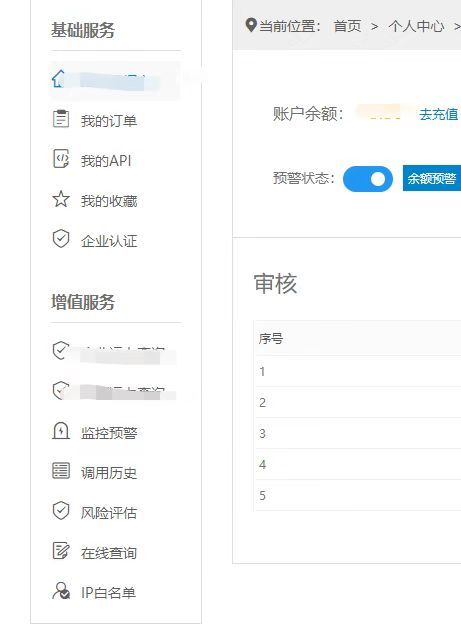Click the home icon in 基础服务
The image size is (461, 635).
[59, 79]
